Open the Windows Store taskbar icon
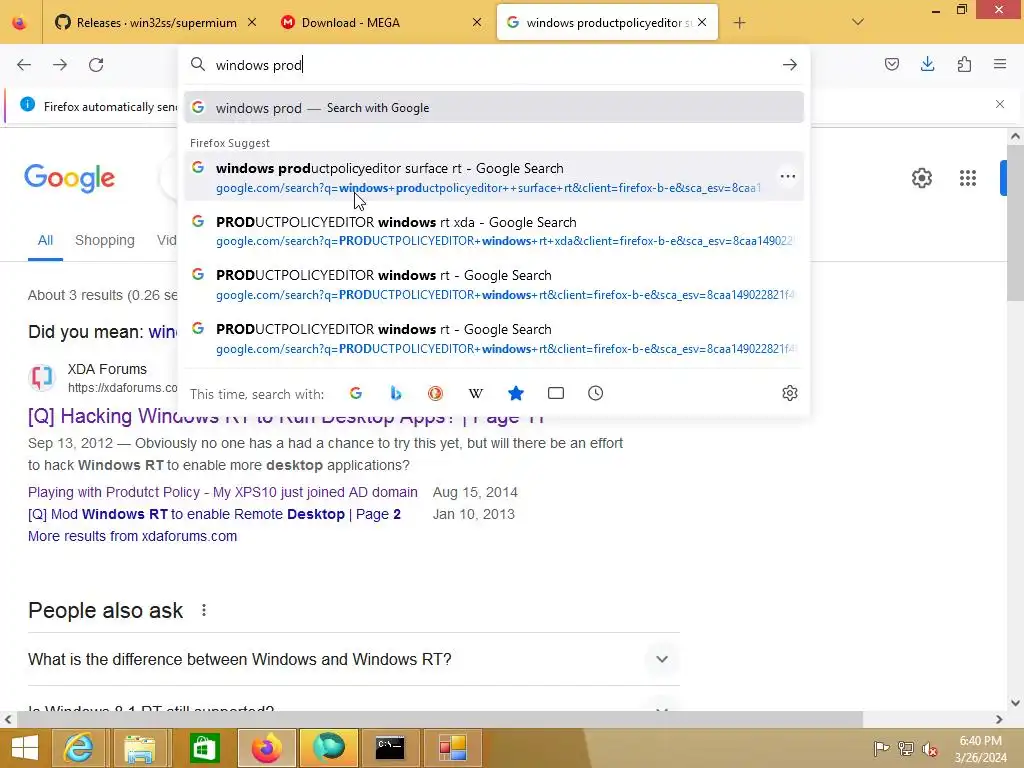The height and width of the screenshot is (768, 1024). coord(204,748)
